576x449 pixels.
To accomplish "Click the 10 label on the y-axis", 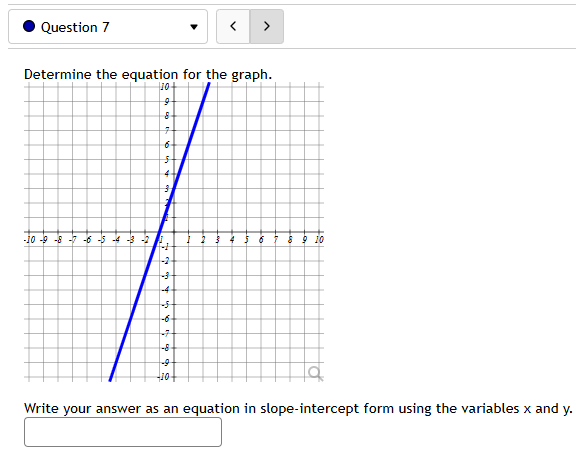I will point(165,87).
